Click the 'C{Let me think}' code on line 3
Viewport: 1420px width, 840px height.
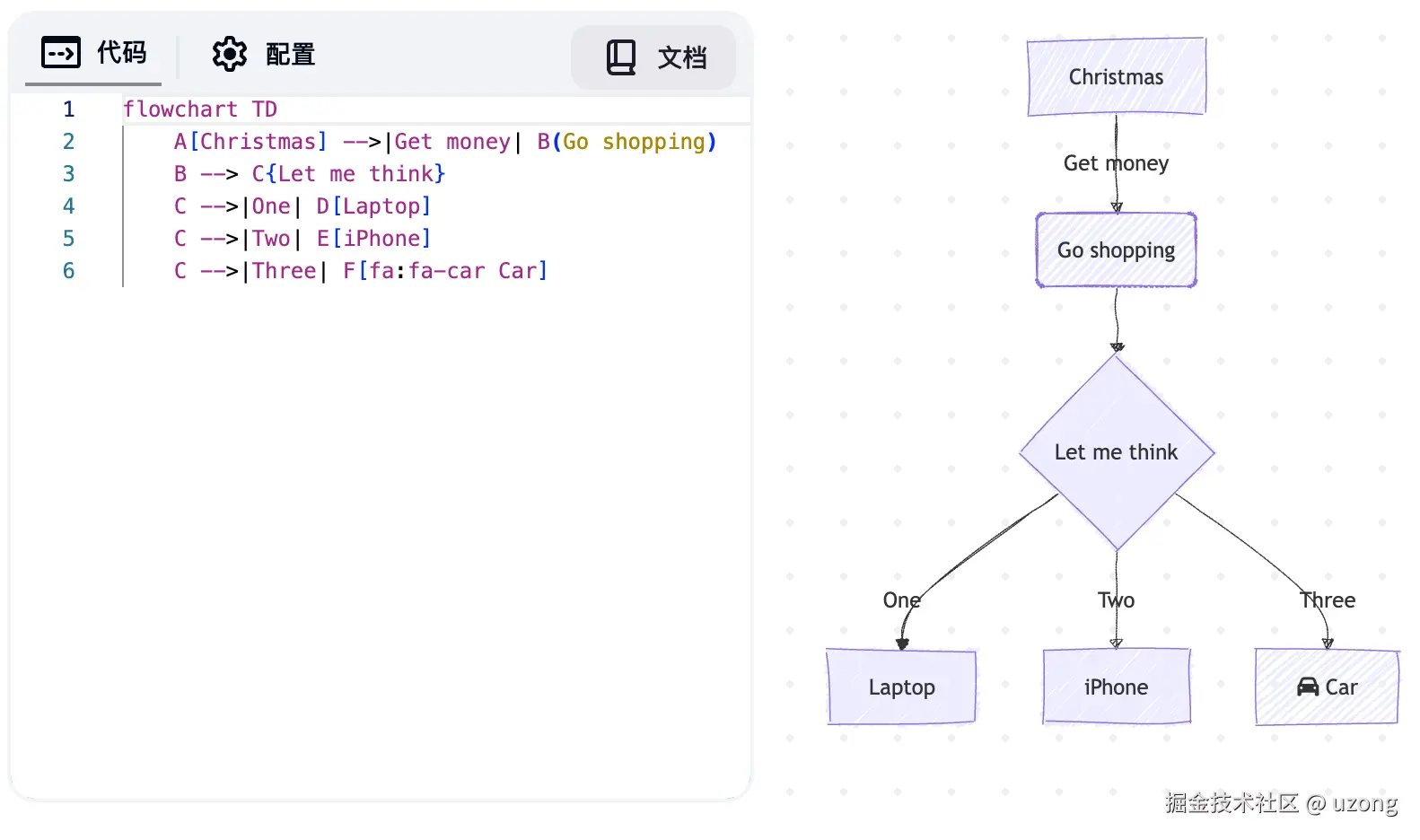pos(348,174)
